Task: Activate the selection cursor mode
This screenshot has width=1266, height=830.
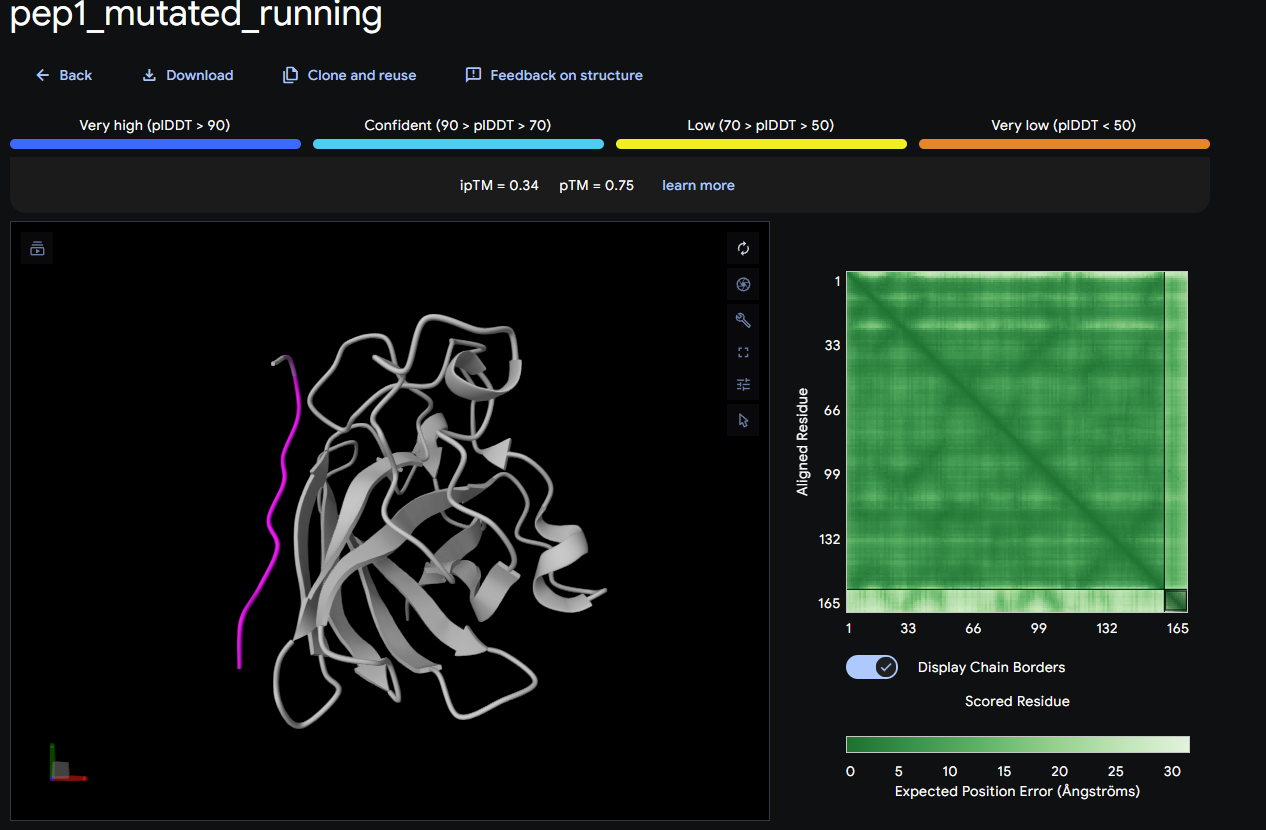Action: 743,420
